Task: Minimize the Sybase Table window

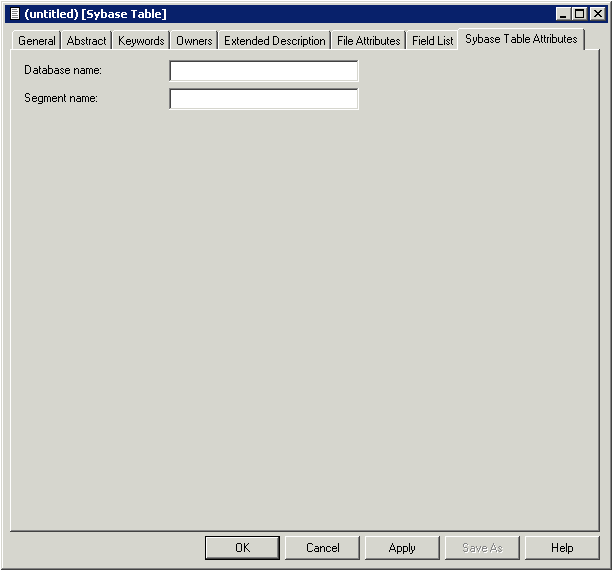Action: [x=563, y=14]
